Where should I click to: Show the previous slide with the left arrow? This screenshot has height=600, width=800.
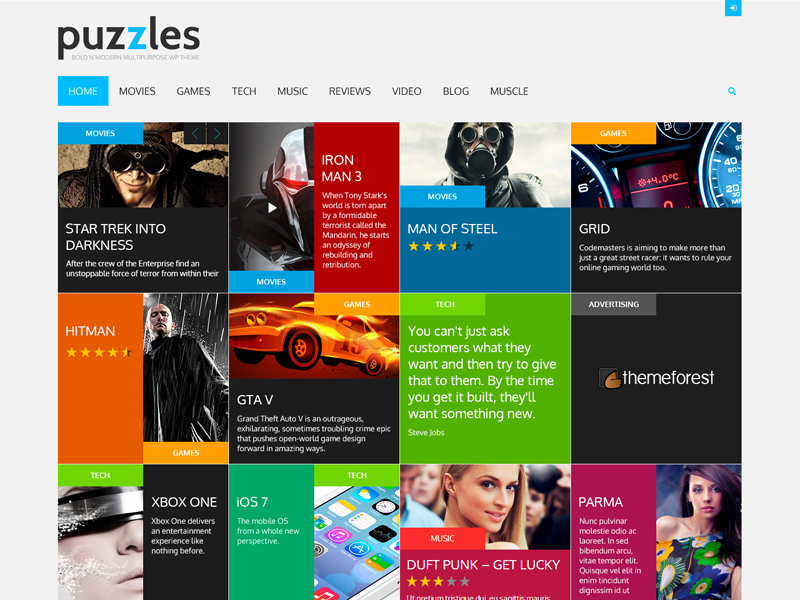click(195, 134)
